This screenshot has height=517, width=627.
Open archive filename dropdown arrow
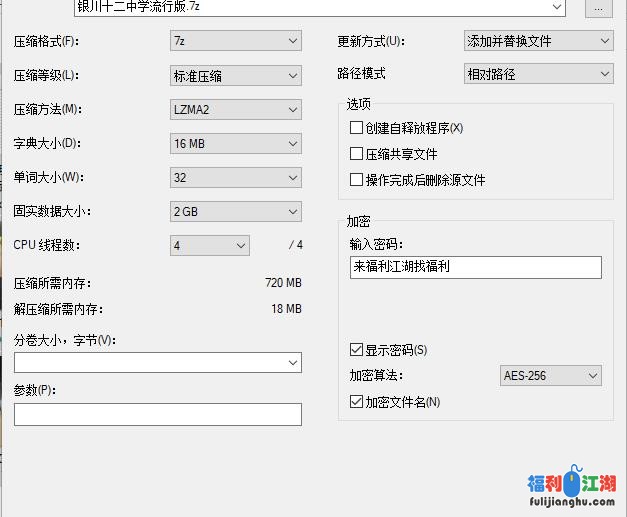(x=557, y=8)
